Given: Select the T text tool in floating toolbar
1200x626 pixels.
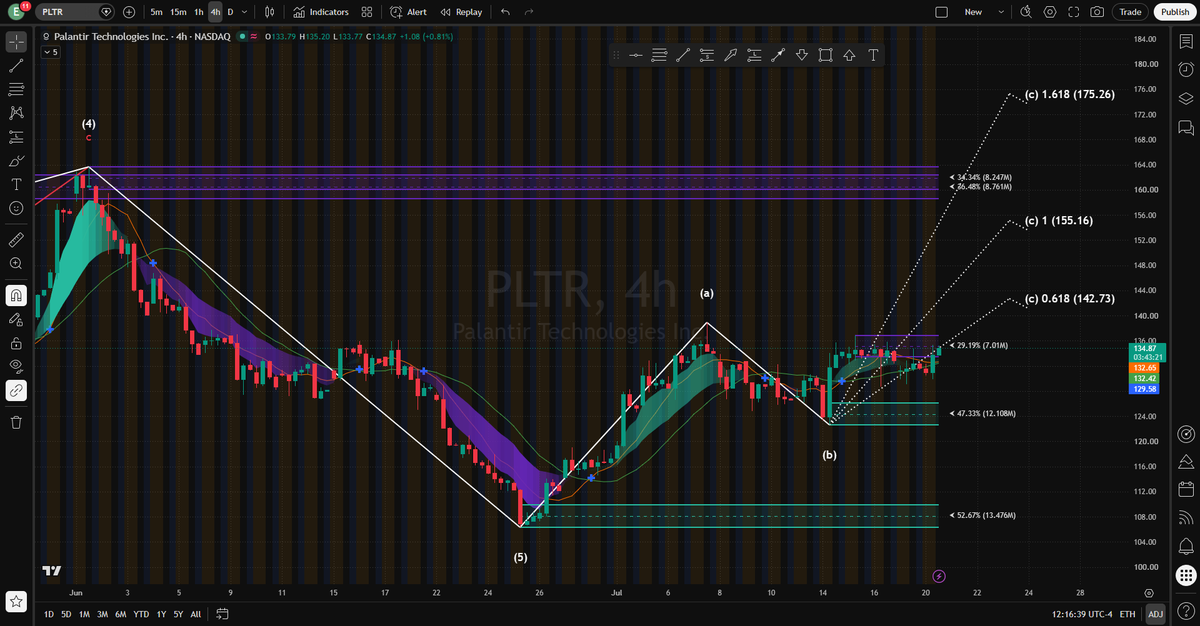Looking at the screenshot, I should (873, 55).
